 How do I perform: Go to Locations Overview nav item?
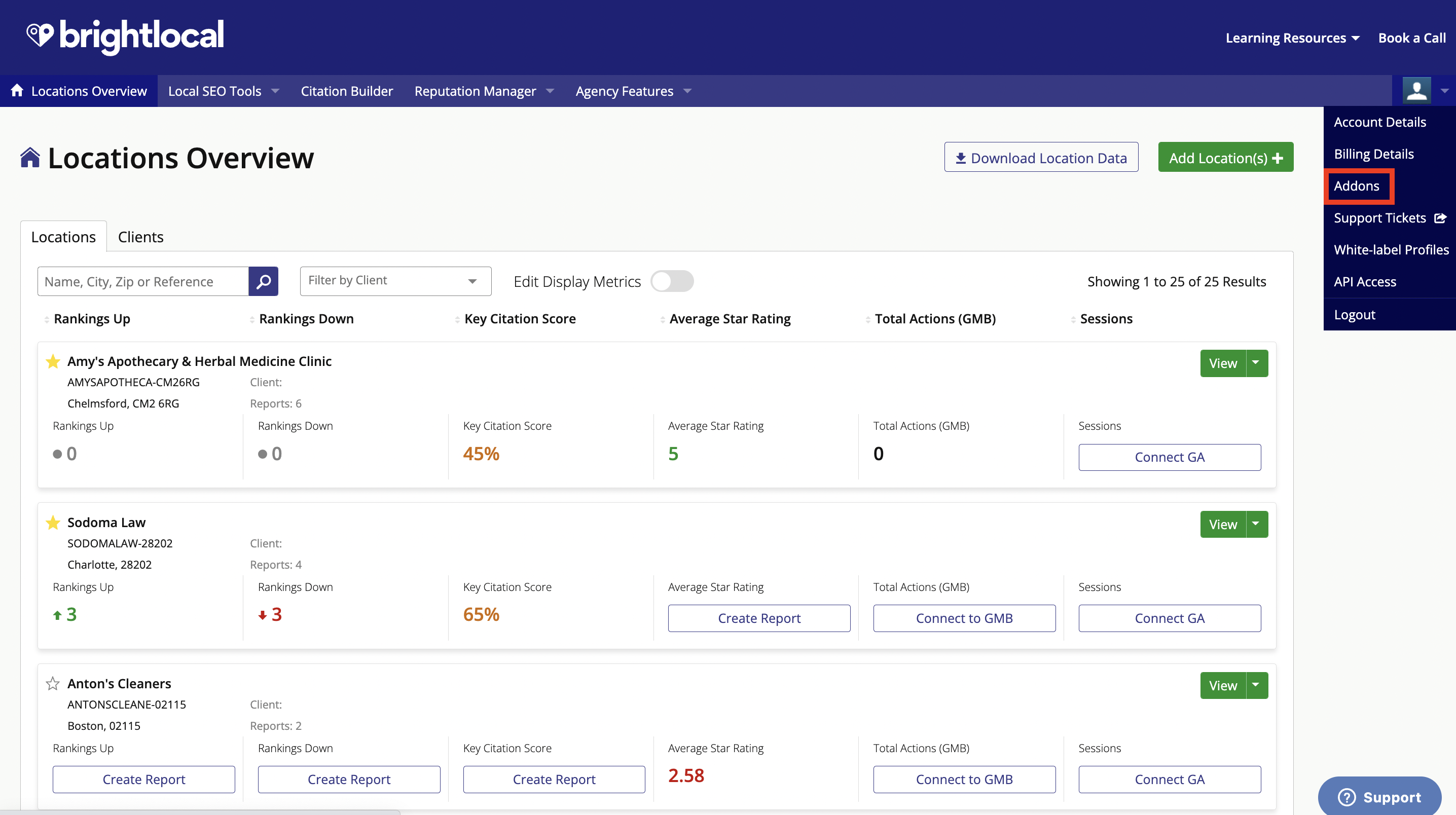pos(79,91)
